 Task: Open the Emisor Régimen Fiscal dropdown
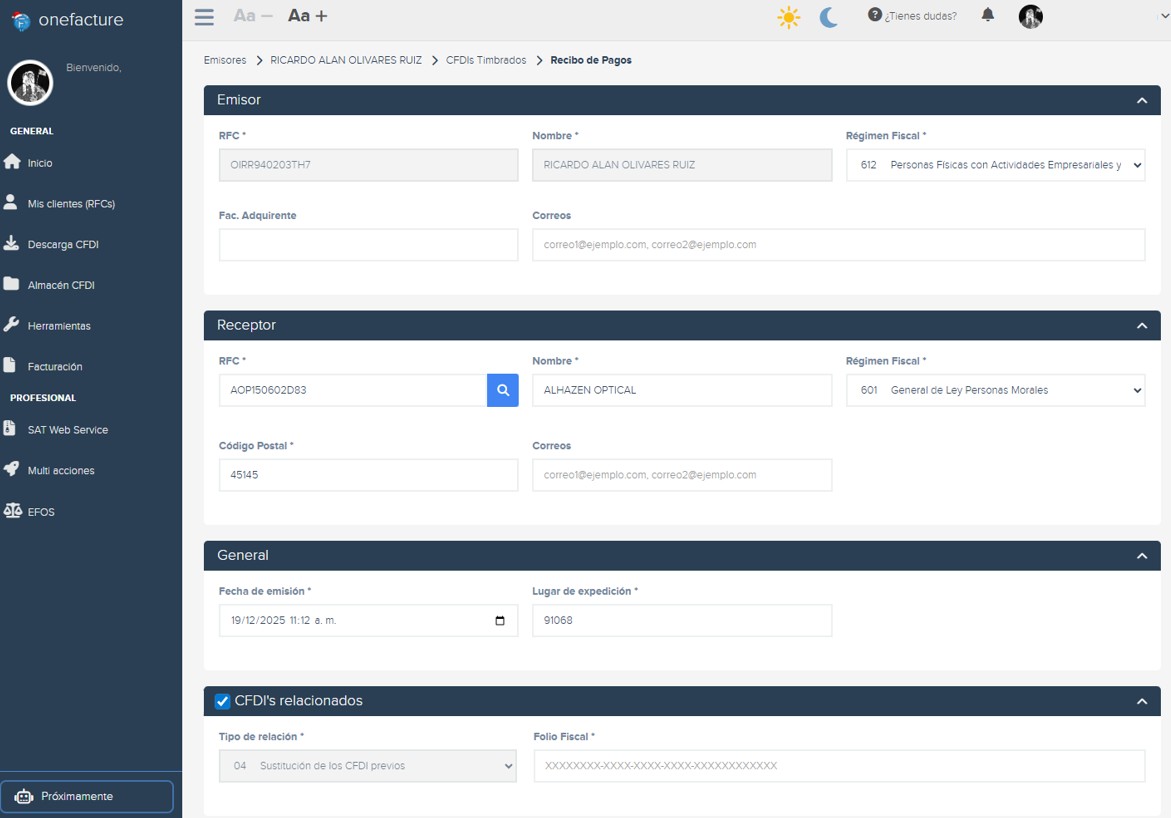995,165
